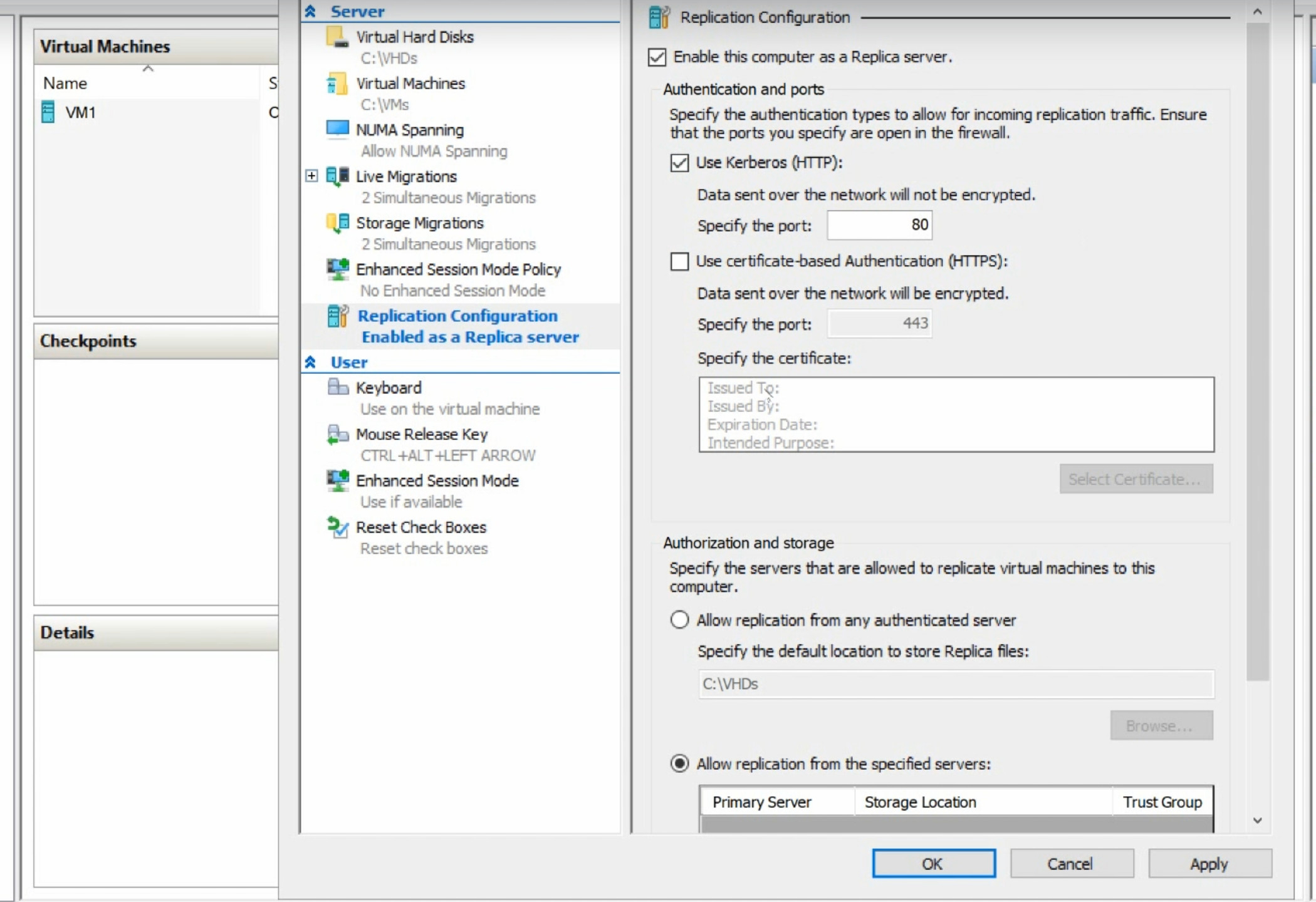This screenshot has height=902, width=1316.
Task: Click the NUMA Spanning monitor icon
Action: coord(337,129)
